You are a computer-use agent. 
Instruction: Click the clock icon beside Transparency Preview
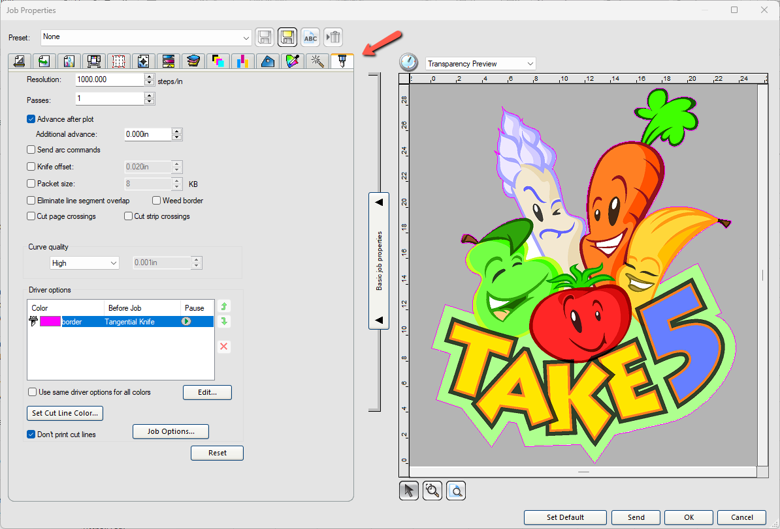coord(409,63)
